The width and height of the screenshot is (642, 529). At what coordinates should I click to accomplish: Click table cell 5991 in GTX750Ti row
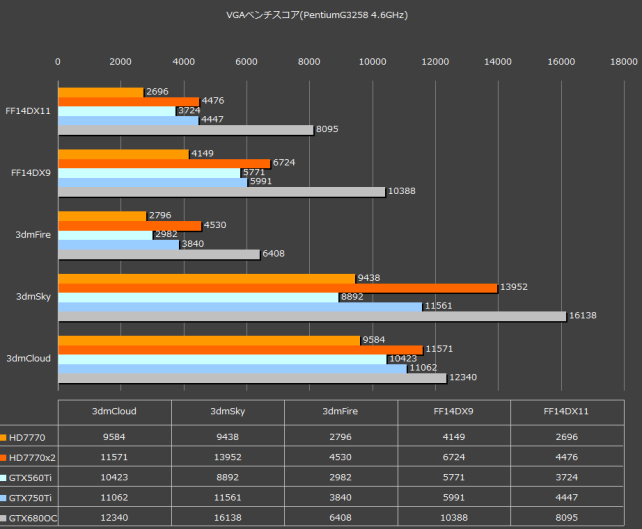(x=454, y=498)
